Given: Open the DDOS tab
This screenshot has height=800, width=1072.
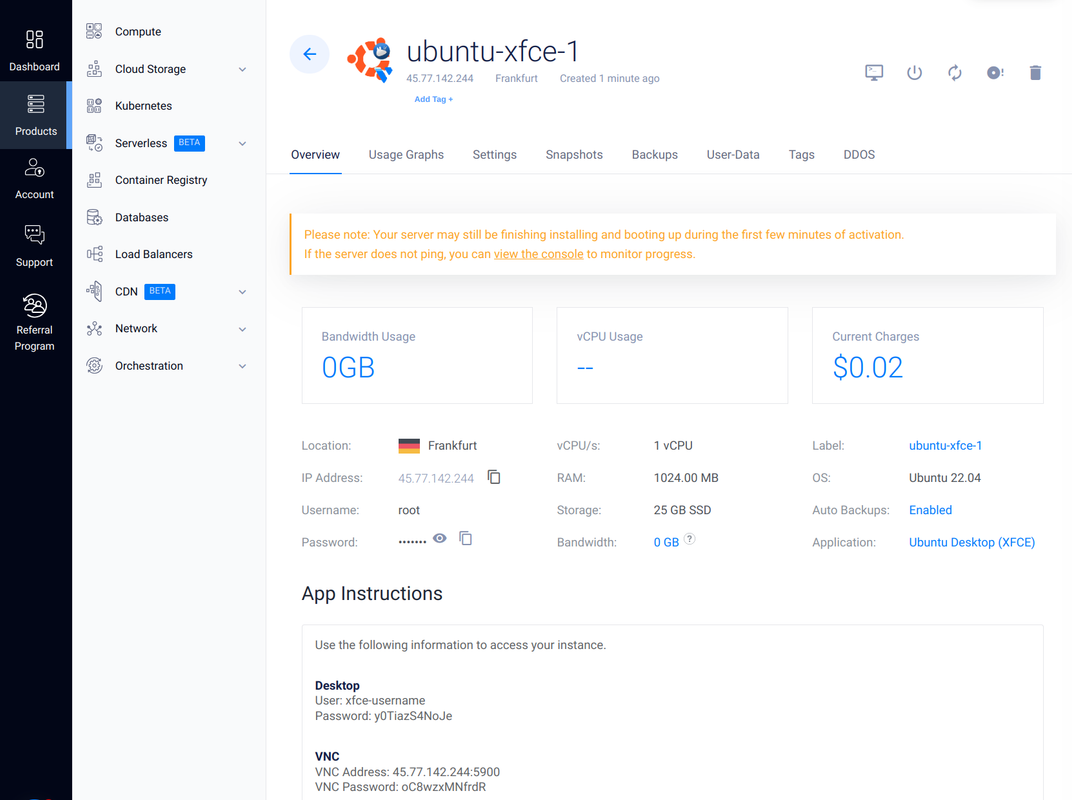Looking at the screenshot, I should pyautogui.click(x=859, y=155).
